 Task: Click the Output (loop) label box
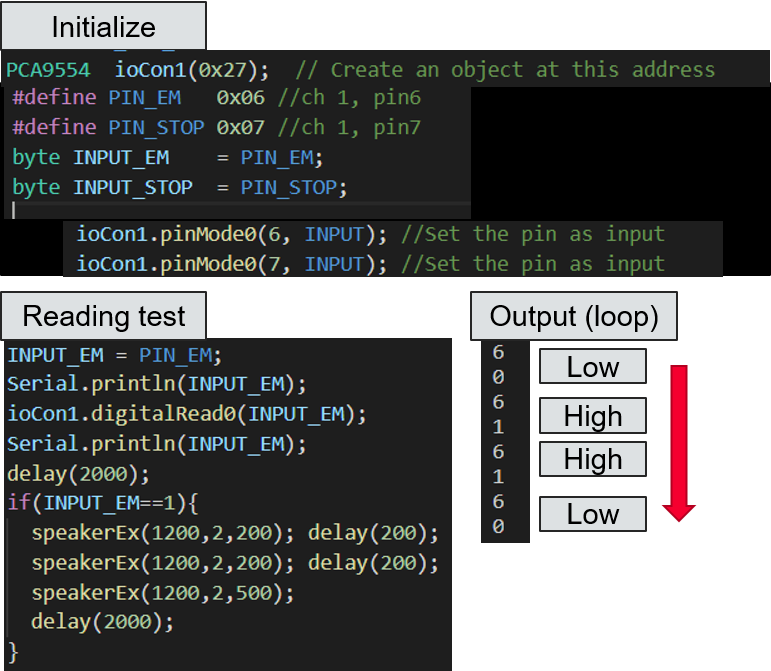[x=574, y=316]
